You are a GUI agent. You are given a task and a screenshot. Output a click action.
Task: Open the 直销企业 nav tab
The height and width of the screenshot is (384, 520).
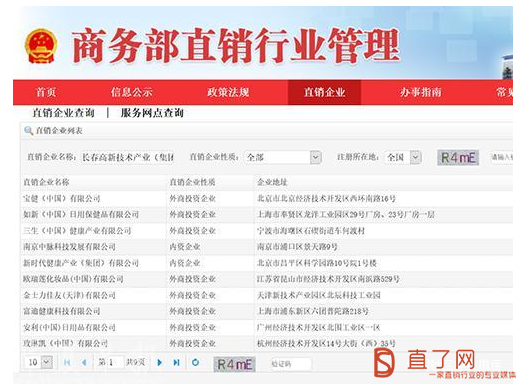(x=324, y=92)
